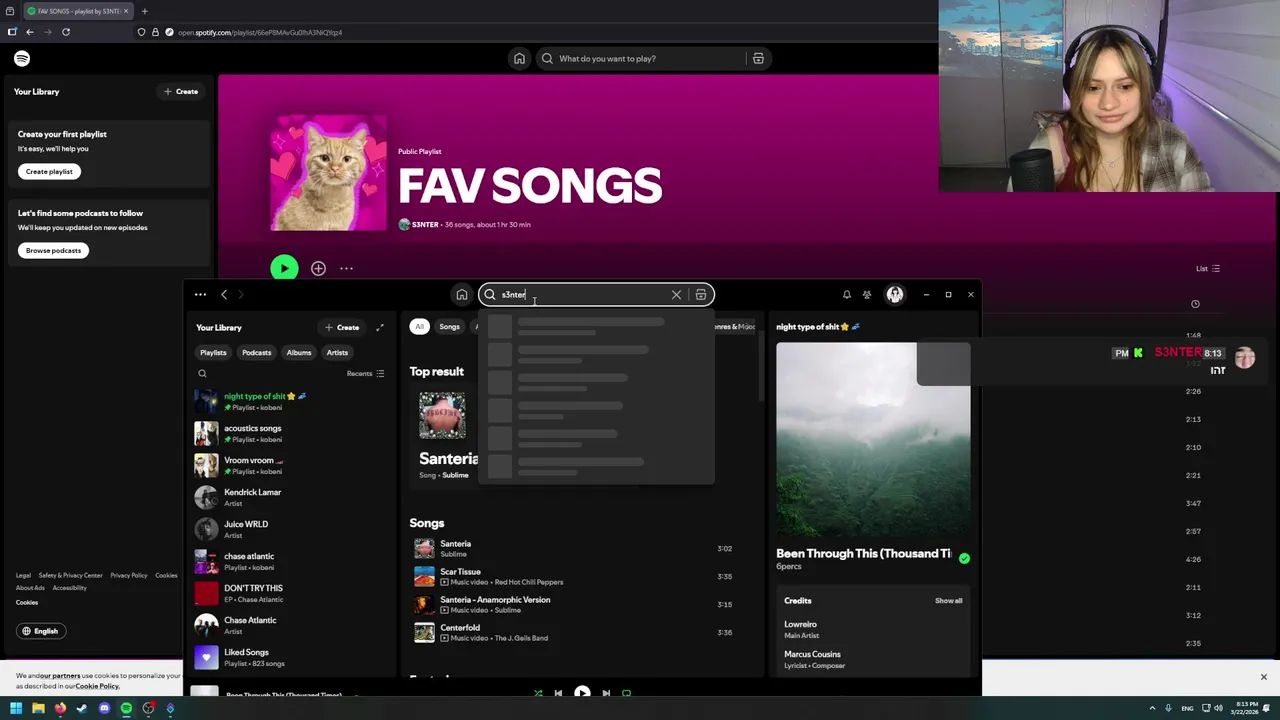
Task: Open 'acoustics songs' playlist
Action: point(292,433)
